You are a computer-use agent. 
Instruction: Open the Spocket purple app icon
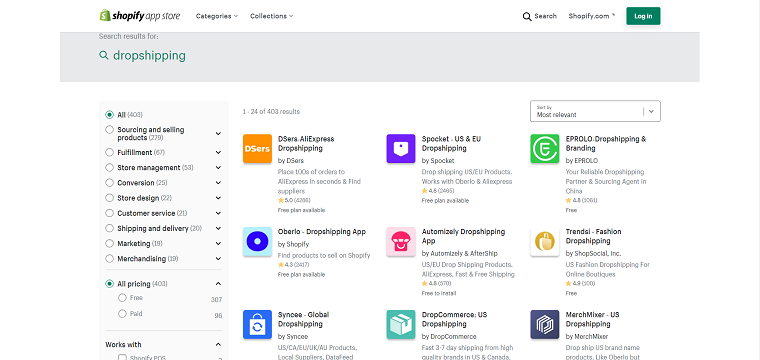[401, 148]
